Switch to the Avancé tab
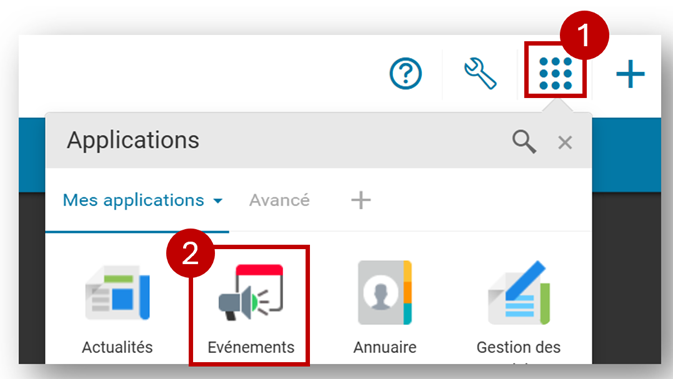 [x=279, y=200]
